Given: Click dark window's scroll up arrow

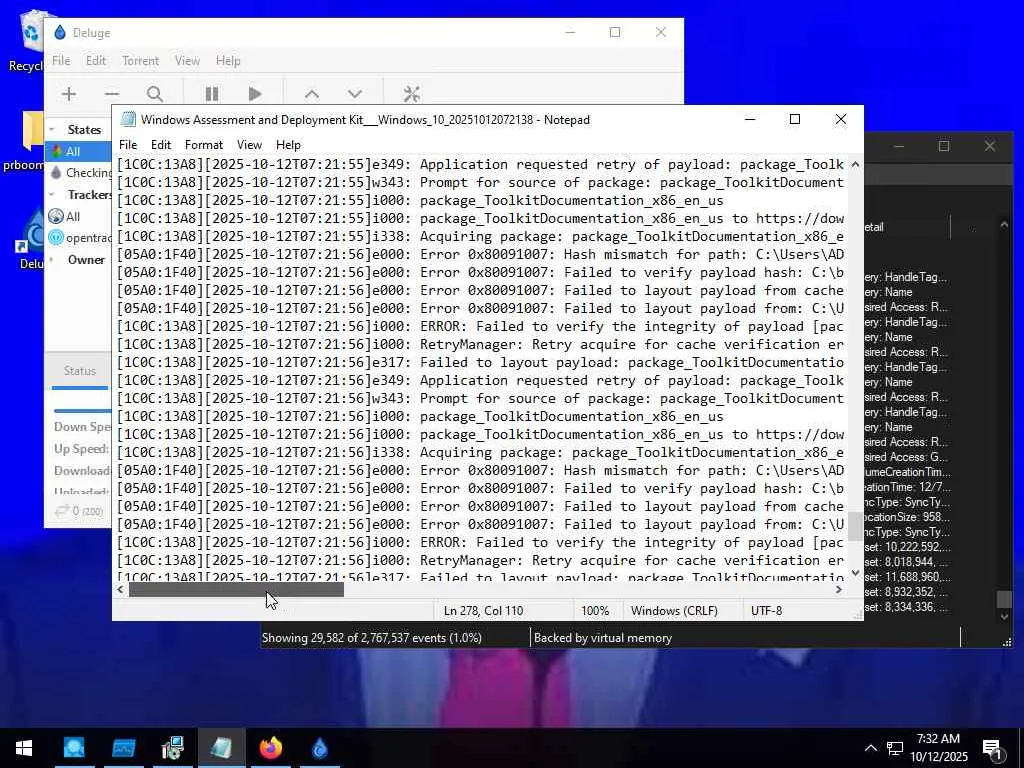Looking at the screenshot, I should [1004, 225].
